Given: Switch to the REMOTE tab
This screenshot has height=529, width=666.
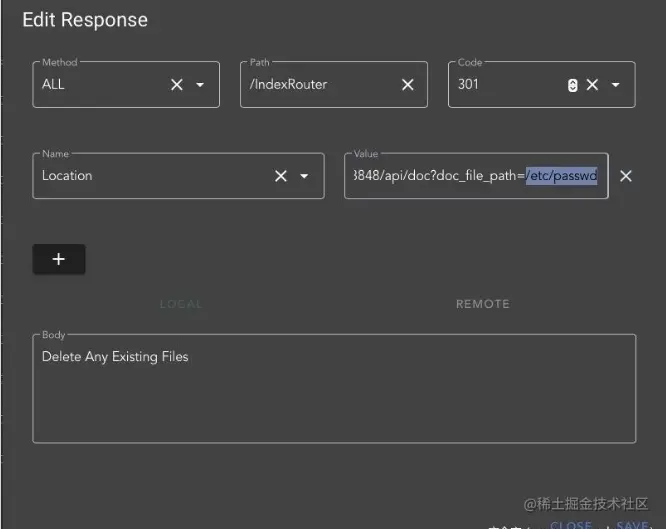Looking at the screenshot, I should tap(483, 304).
